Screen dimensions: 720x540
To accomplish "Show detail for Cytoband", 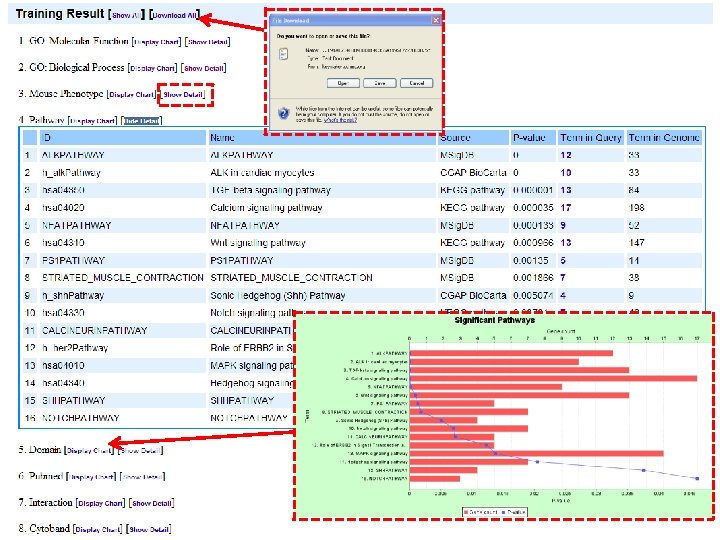I will (149, 529).
